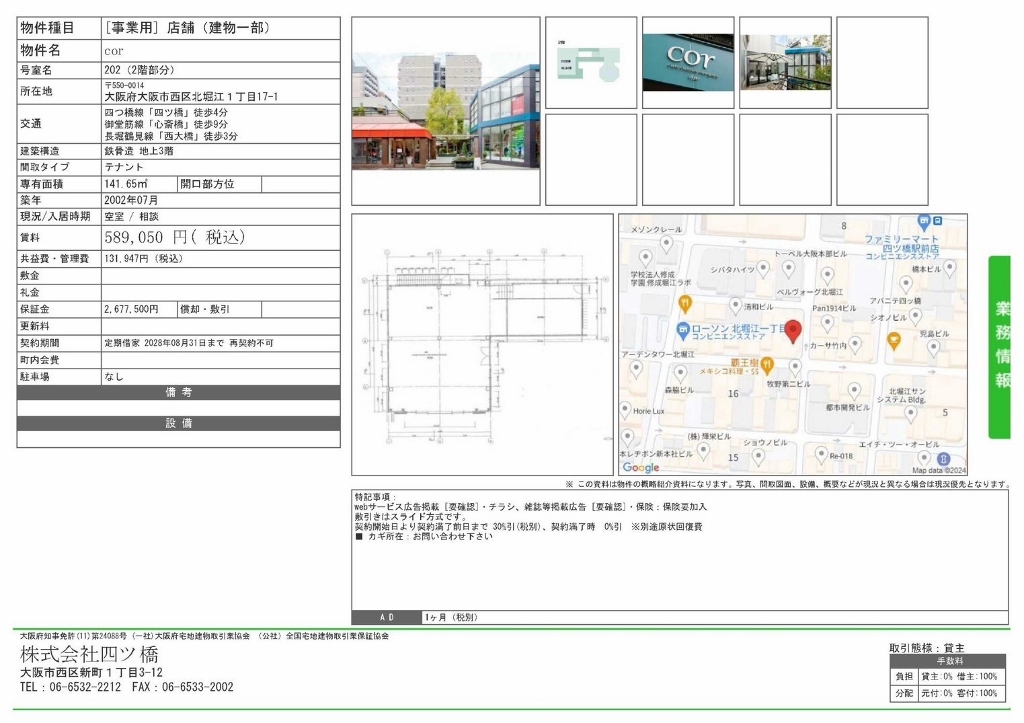Click the Horie Lux map label
This screenshot has height=723, width=1024.
click(x=648, y=411)
